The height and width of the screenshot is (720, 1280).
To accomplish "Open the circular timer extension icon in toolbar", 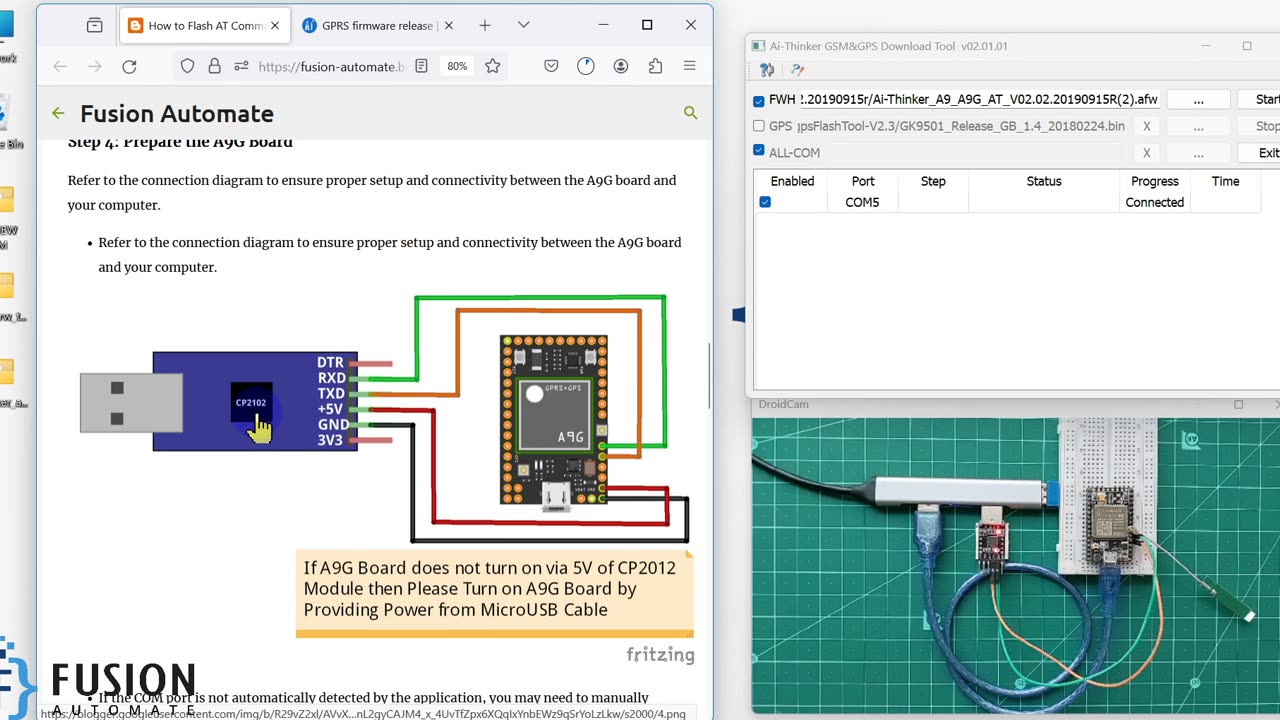I will pyautogui.click(x=586, y=66).
